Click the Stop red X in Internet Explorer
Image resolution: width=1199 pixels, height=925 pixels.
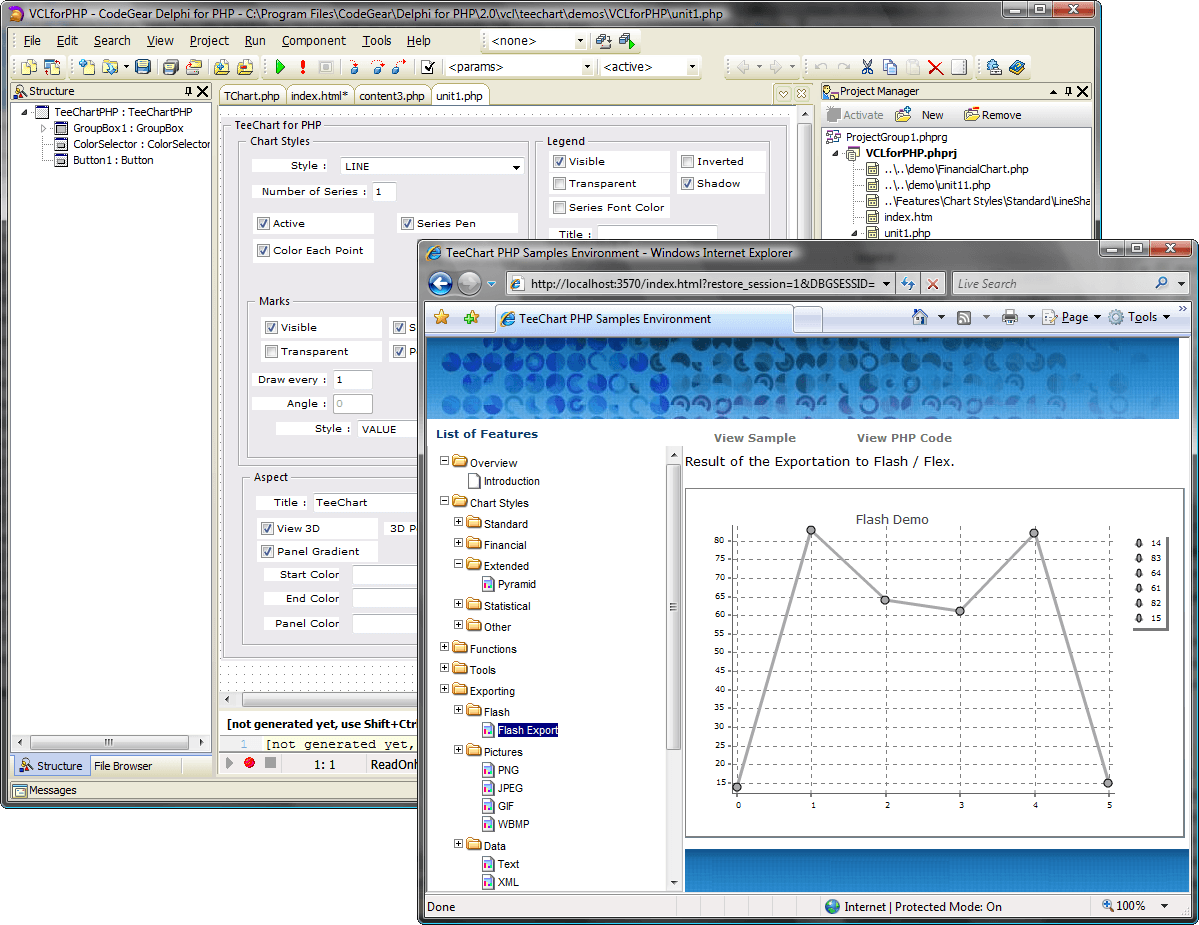click(933, 284)
